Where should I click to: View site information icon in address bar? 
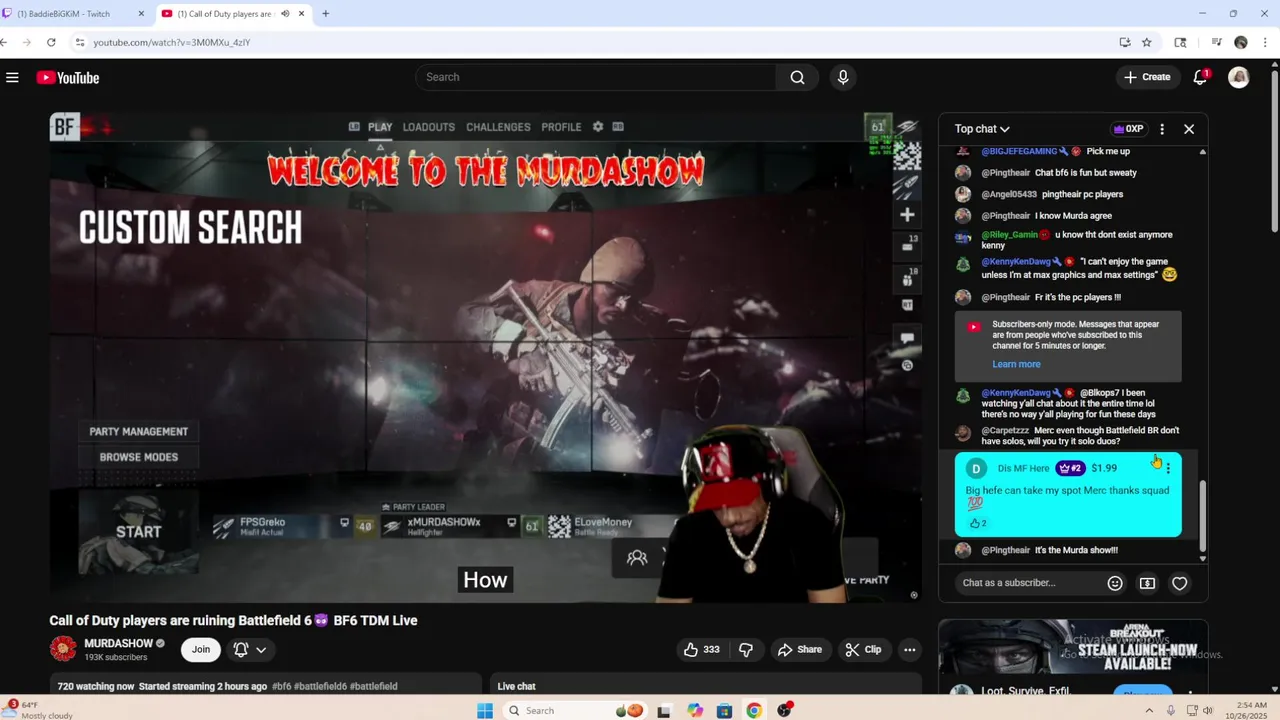click(x=79, y=42)
